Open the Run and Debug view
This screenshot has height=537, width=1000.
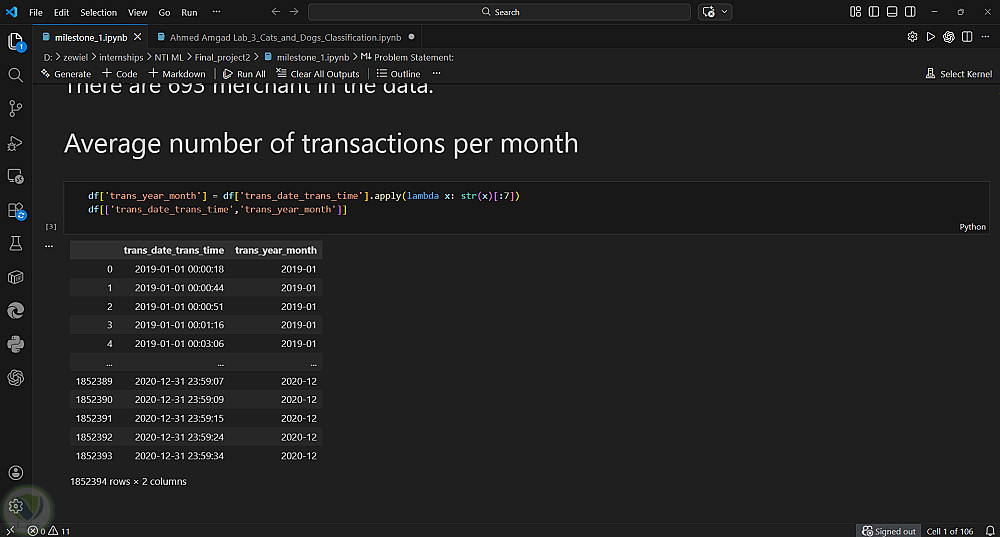pos(16,143)
